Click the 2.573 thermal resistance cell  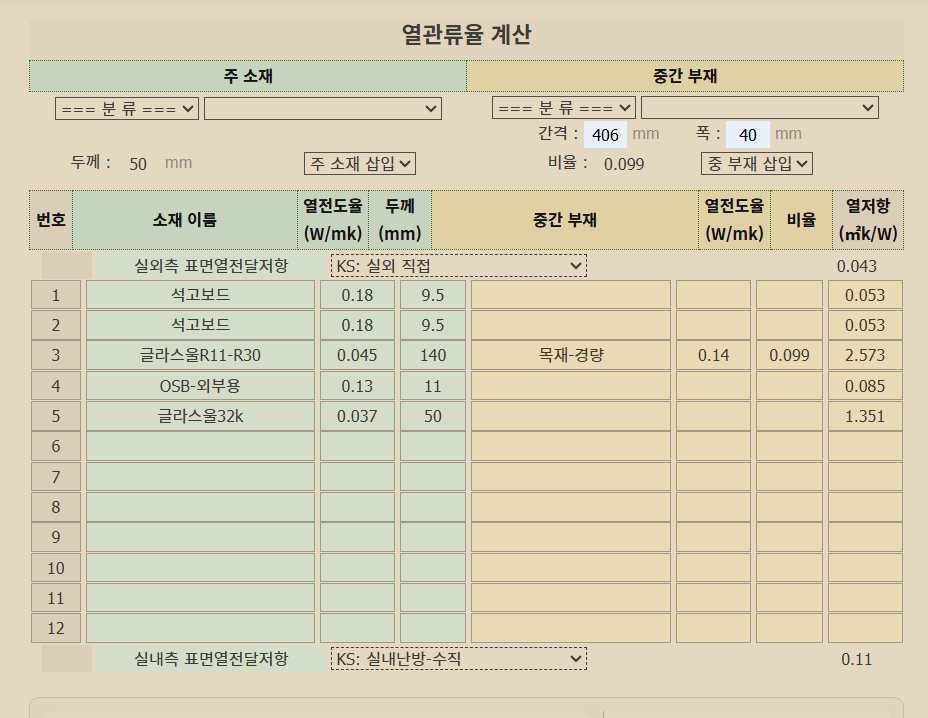865,355
